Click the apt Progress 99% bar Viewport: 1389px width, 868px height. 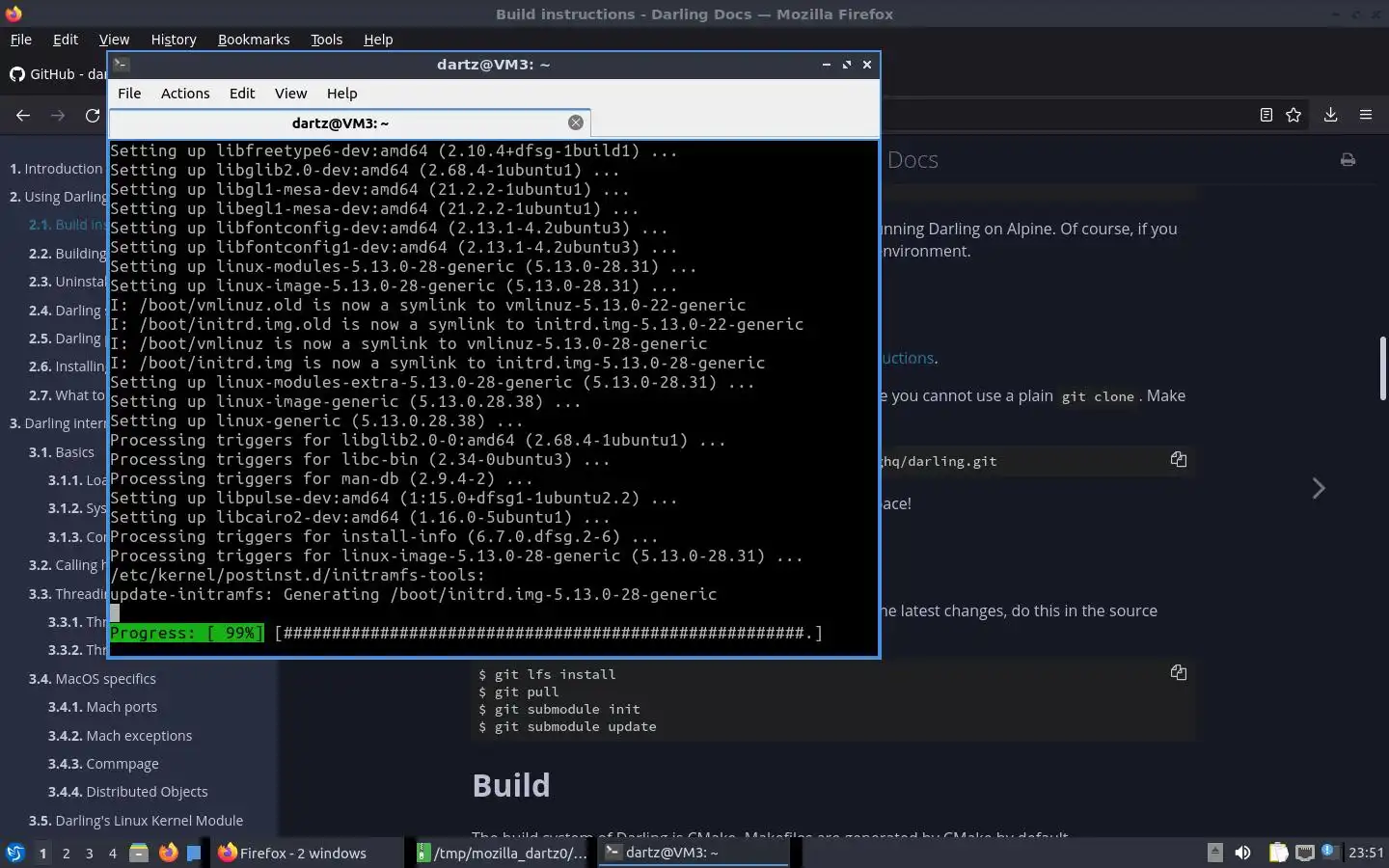pos(466,634)
